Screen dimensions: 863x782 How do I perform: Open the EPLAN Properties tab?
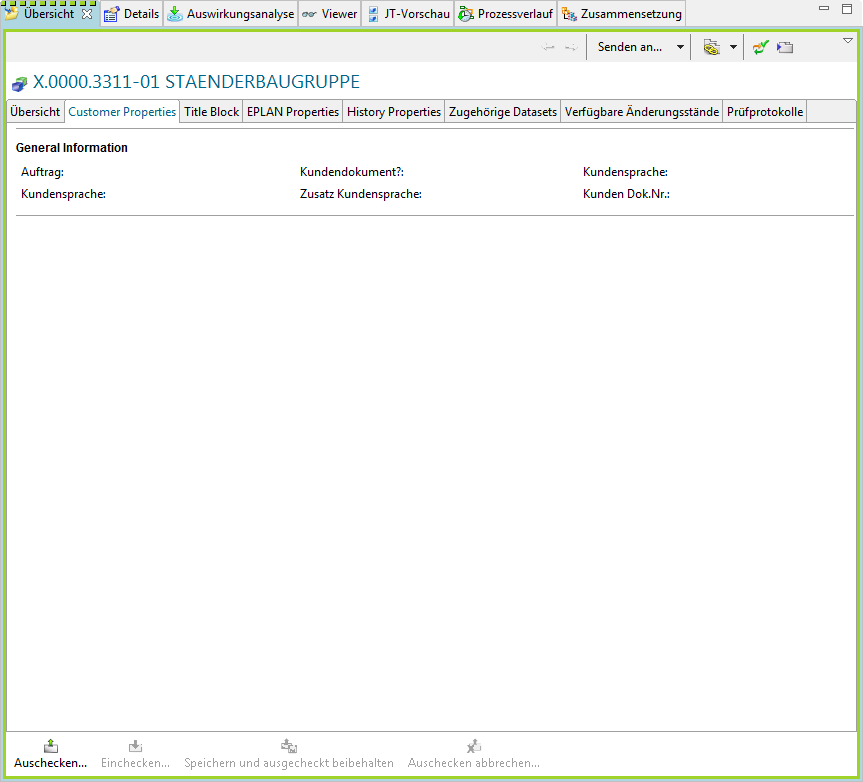293,112
